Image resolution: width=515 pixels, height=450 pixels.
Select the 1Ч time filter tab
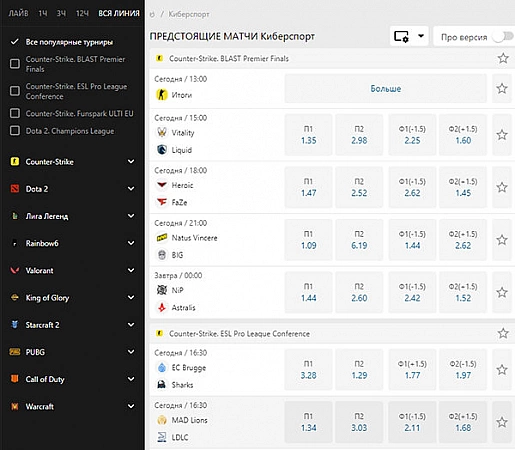[43, 13]
